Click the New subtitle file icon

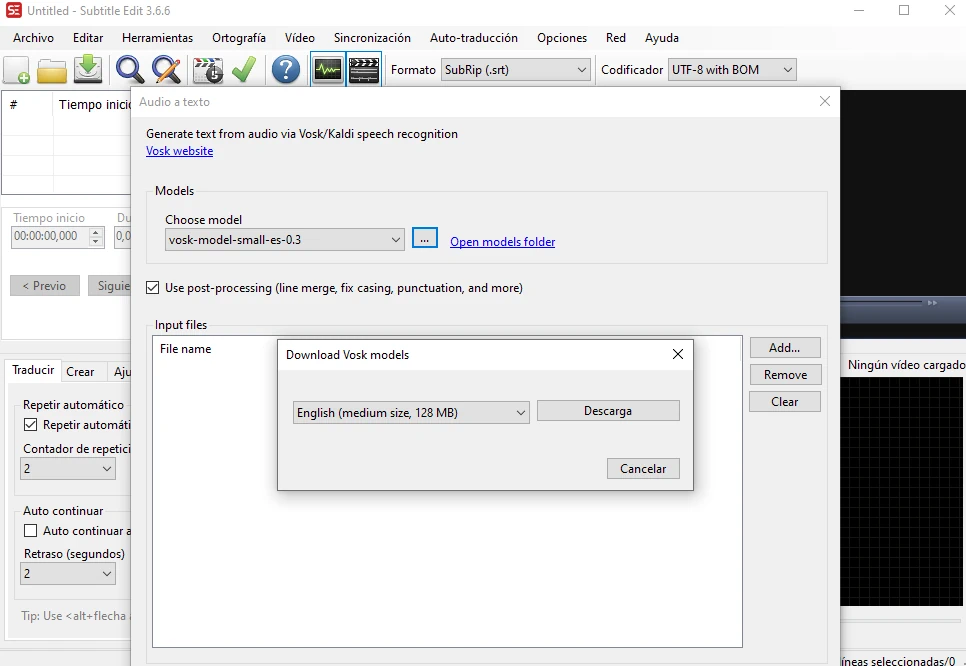[x=17, y=70]
